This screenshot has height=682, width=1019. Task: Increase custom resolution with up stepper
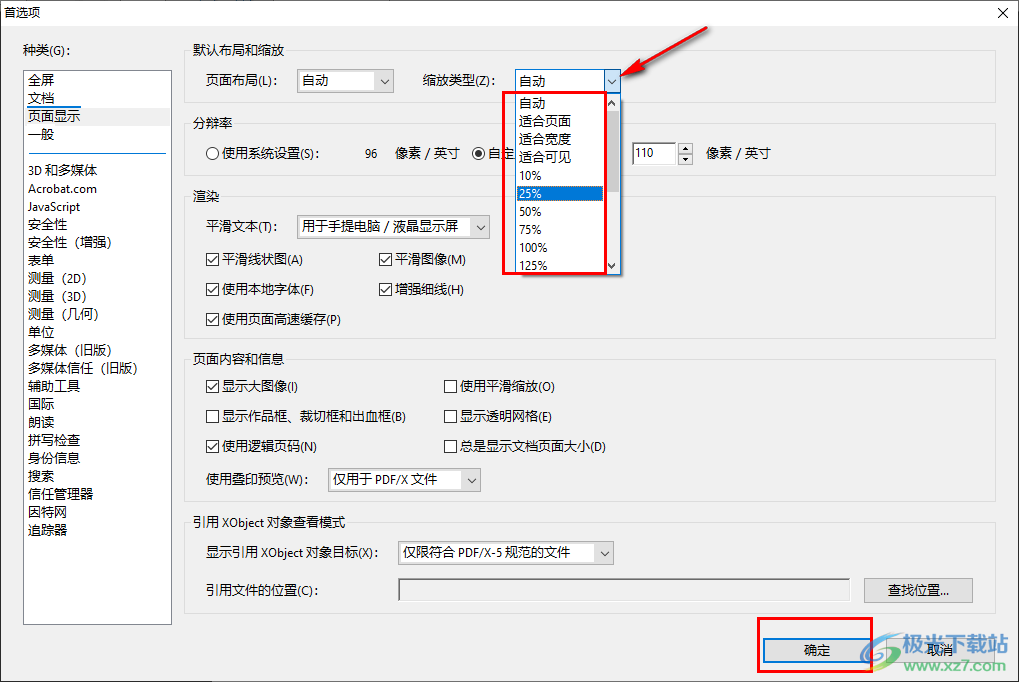[685, 148]
